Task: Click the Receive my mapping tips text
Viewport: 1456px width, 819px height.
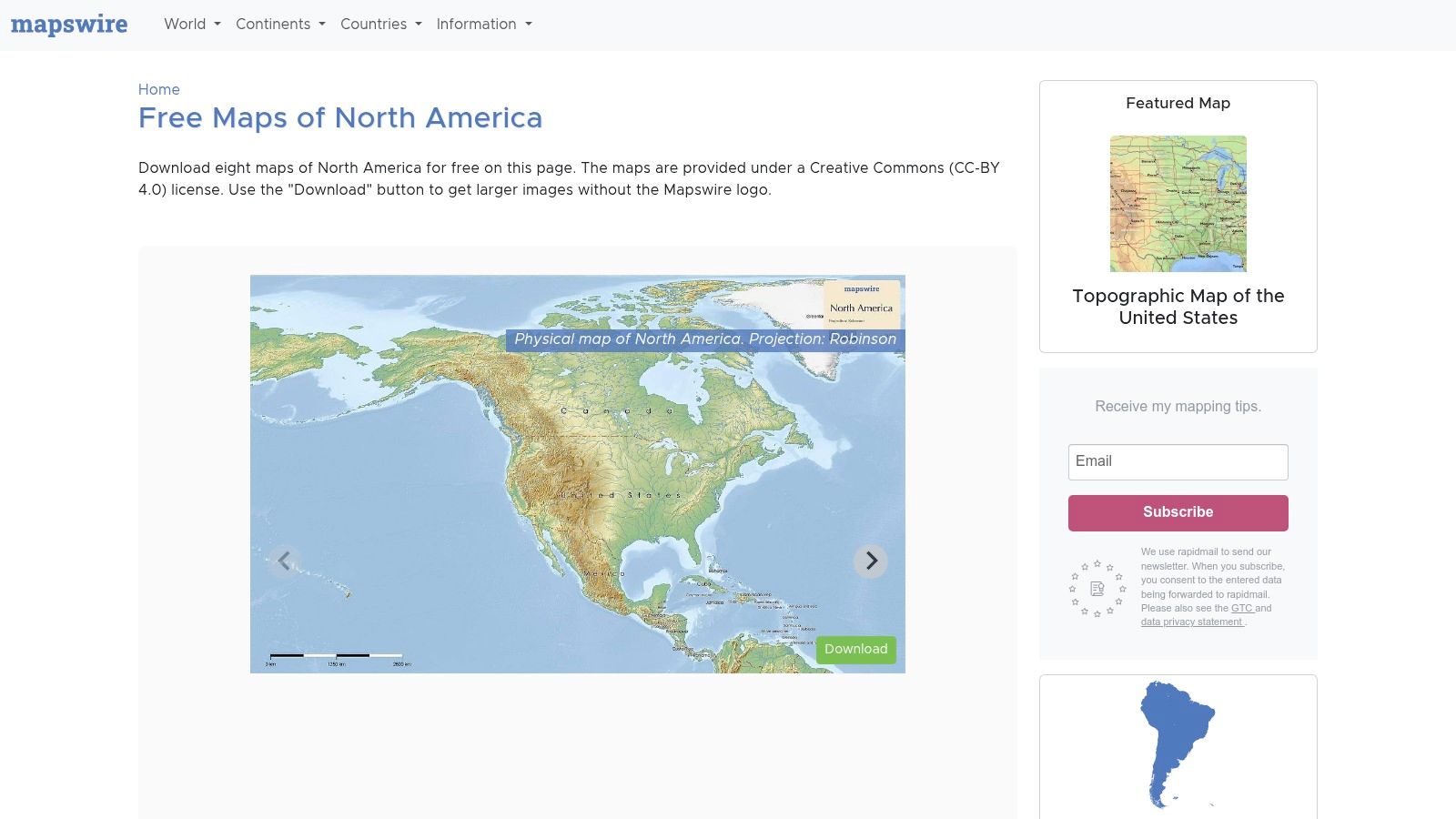Action: pyautogui.click(x=1178, y=407)
